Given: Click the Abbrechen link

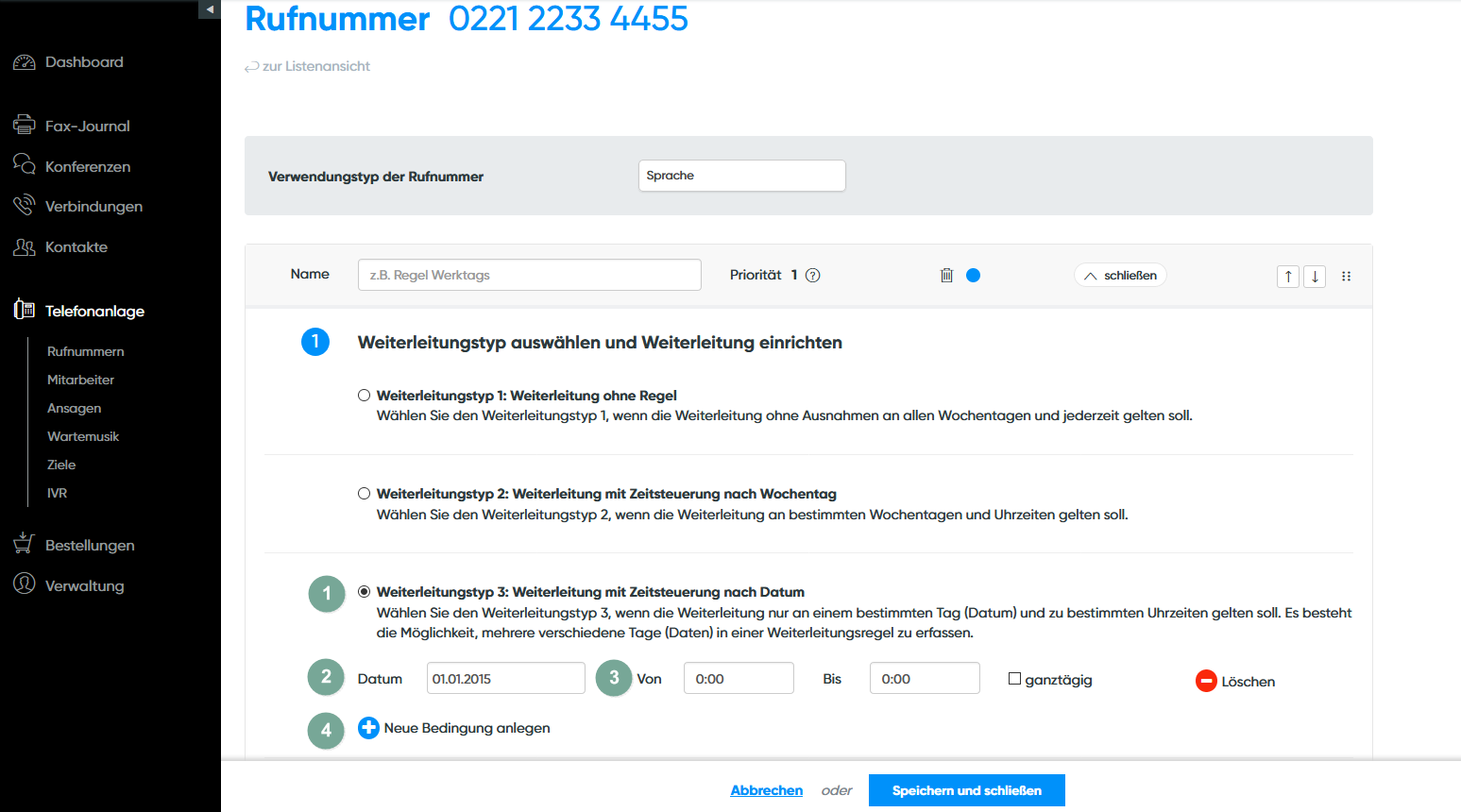Looking at the screenshot, I should [766, 790].
